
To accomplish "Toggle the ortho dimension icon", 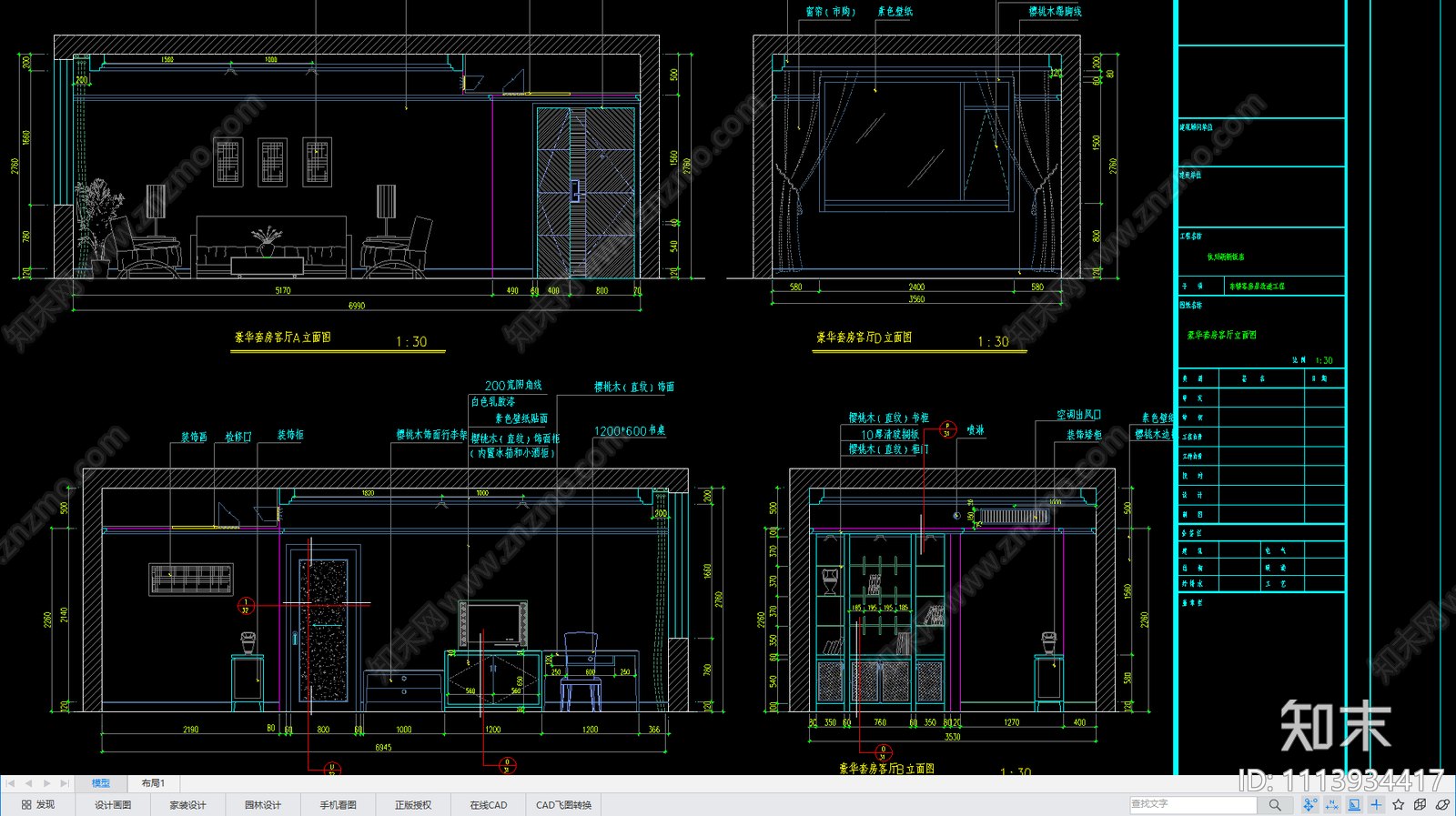I will coord(1332,805).
